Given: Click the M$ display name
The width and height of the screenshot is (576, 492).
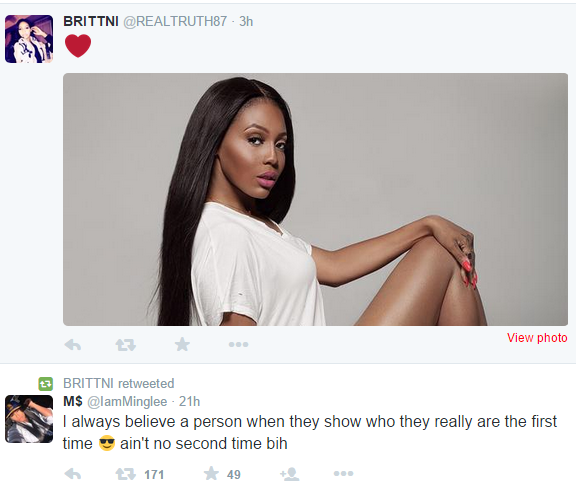Looking at the screenshot, I should click(73, 401).
